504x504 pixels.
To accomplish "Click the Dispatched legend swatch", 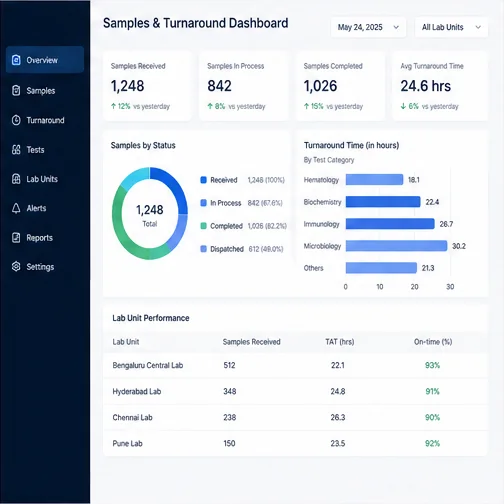I will tap(203, 249).
